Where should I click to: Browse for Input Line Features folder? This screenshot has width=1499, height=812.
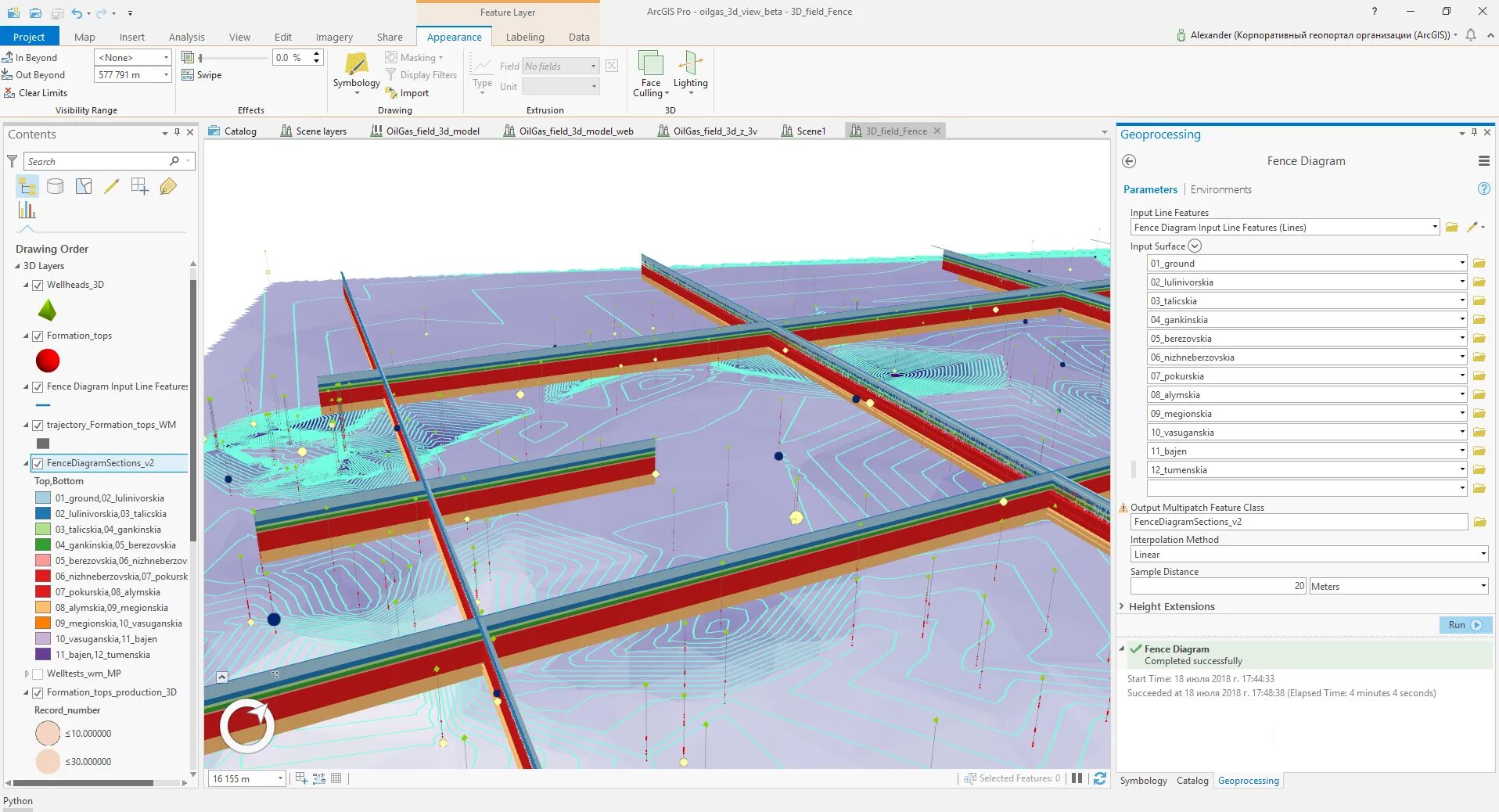(x=1452, y=228)
